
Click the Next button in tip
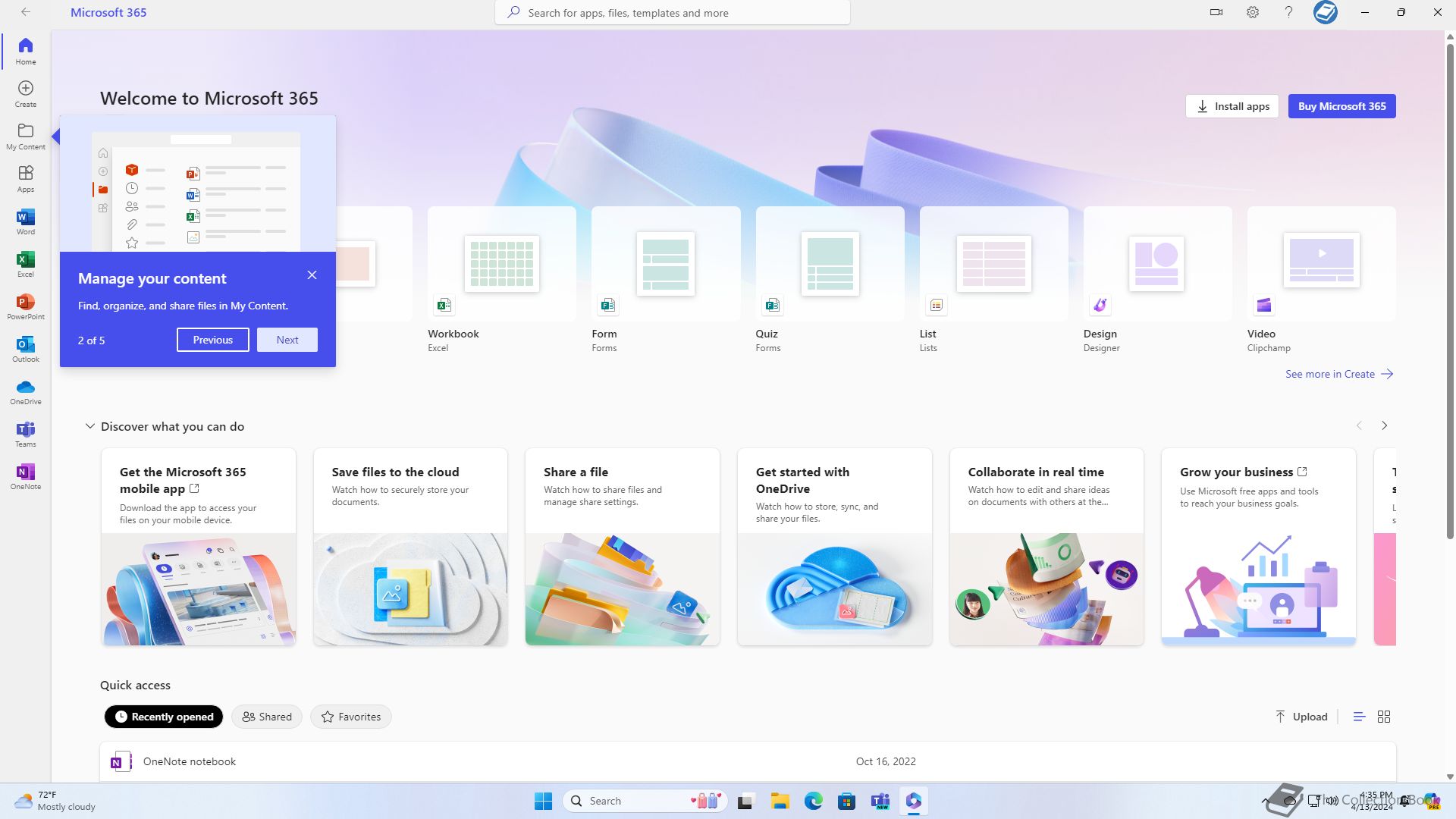(287, 340)
